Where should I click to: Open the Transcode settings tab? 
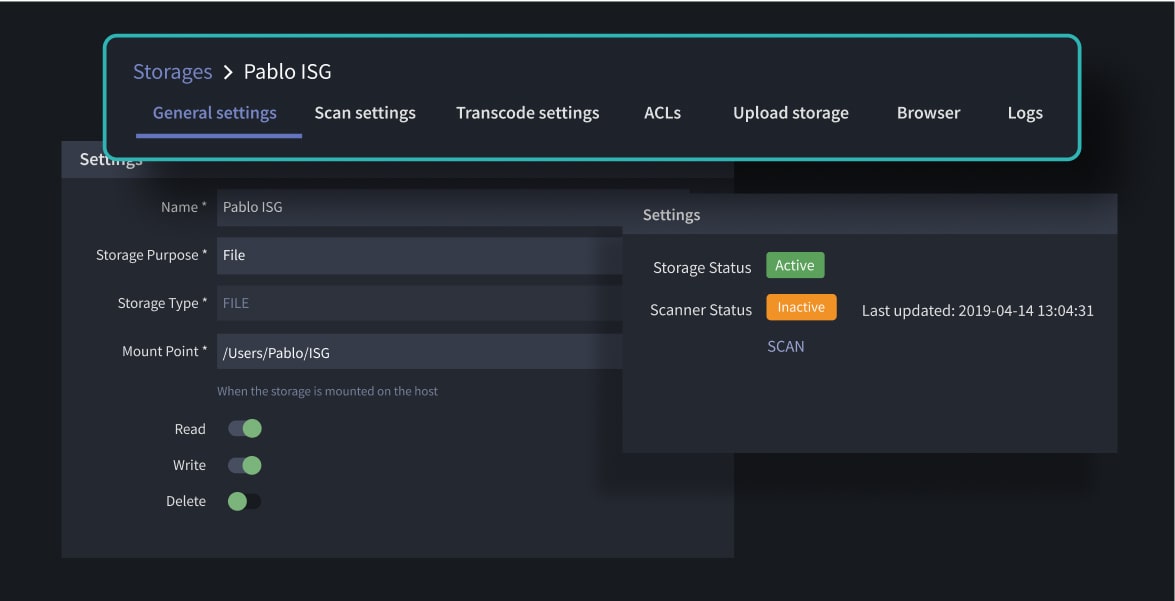coord(527,113)
